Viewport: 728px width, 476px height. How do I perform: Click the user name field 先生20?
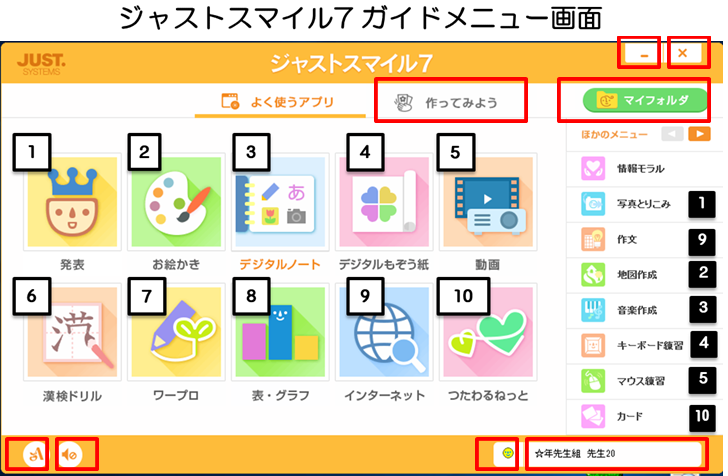[615, 453]
